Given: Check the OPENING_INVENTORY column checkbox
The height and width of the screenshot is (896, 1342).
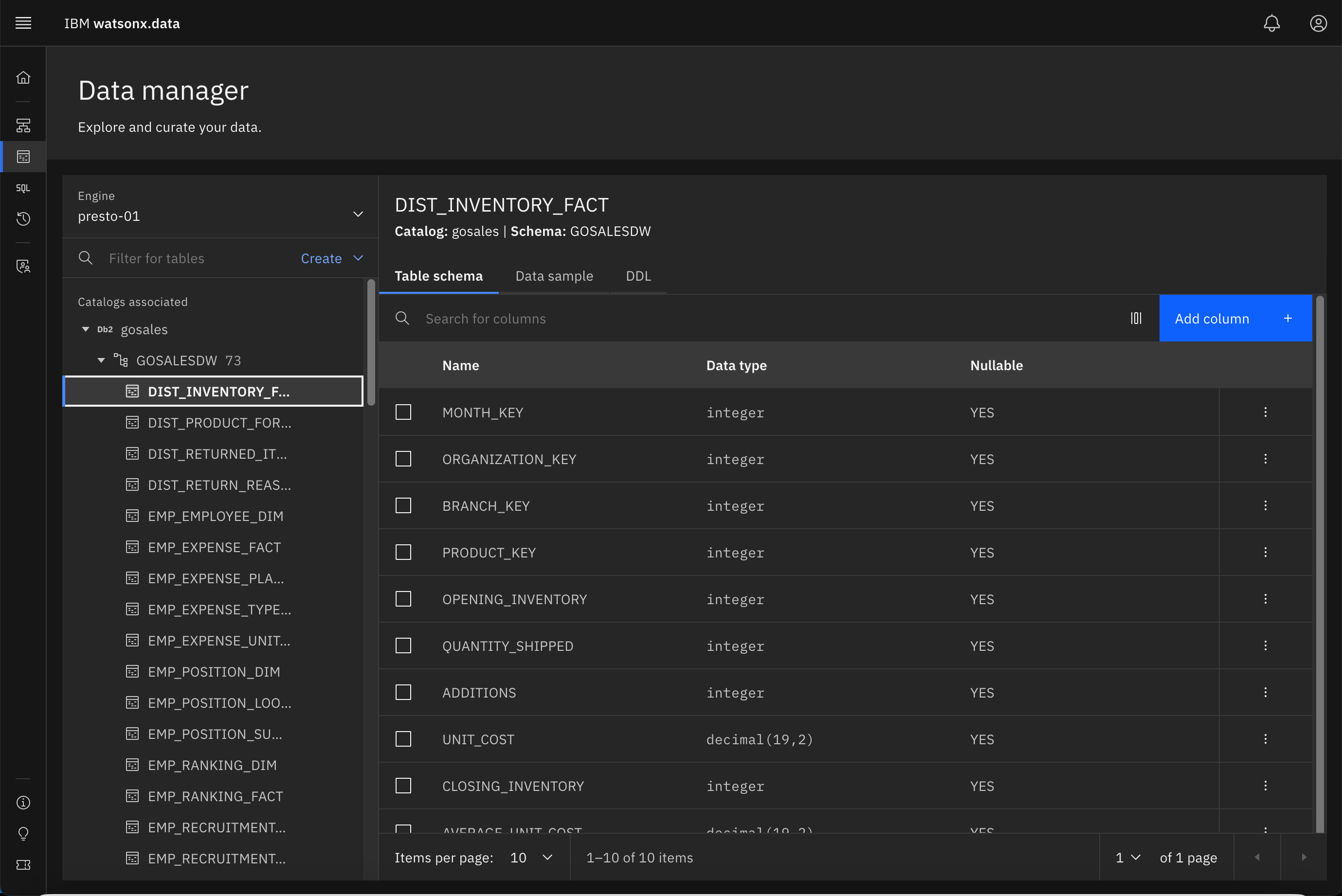Looking at the screenshot, I should click(403, 599).
